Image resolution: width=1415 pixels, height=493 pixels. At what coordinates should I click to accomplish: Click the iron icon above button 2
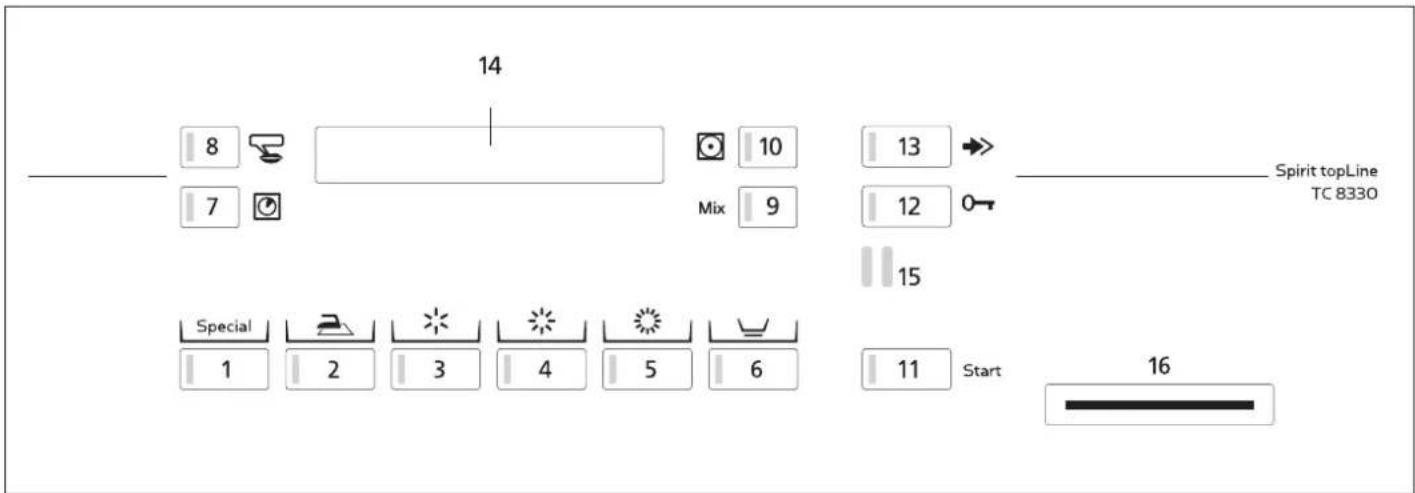point(330,326)
